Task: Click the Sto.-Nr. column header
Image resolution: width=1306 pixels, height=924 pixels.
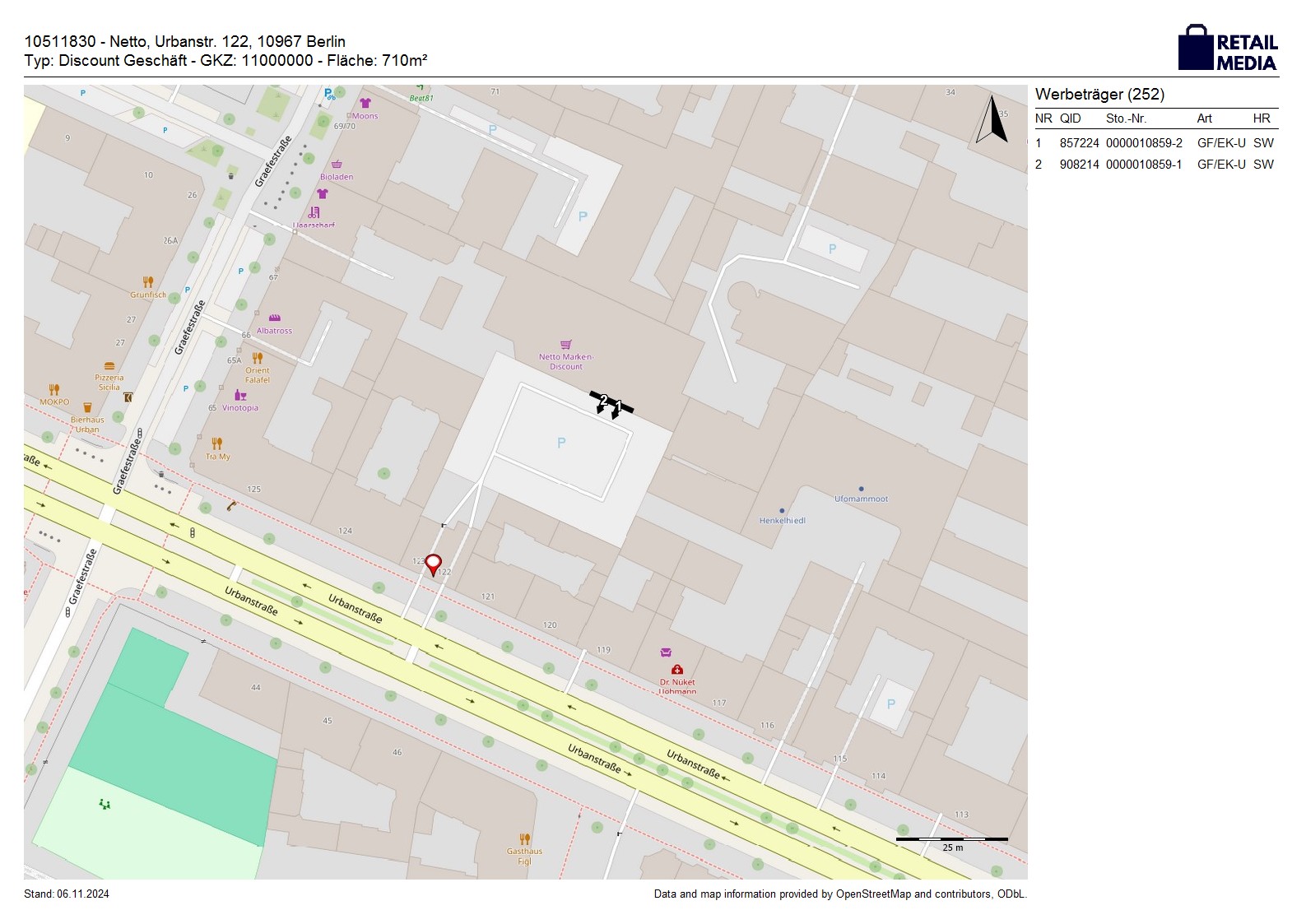Action: tap(1126, 118)
